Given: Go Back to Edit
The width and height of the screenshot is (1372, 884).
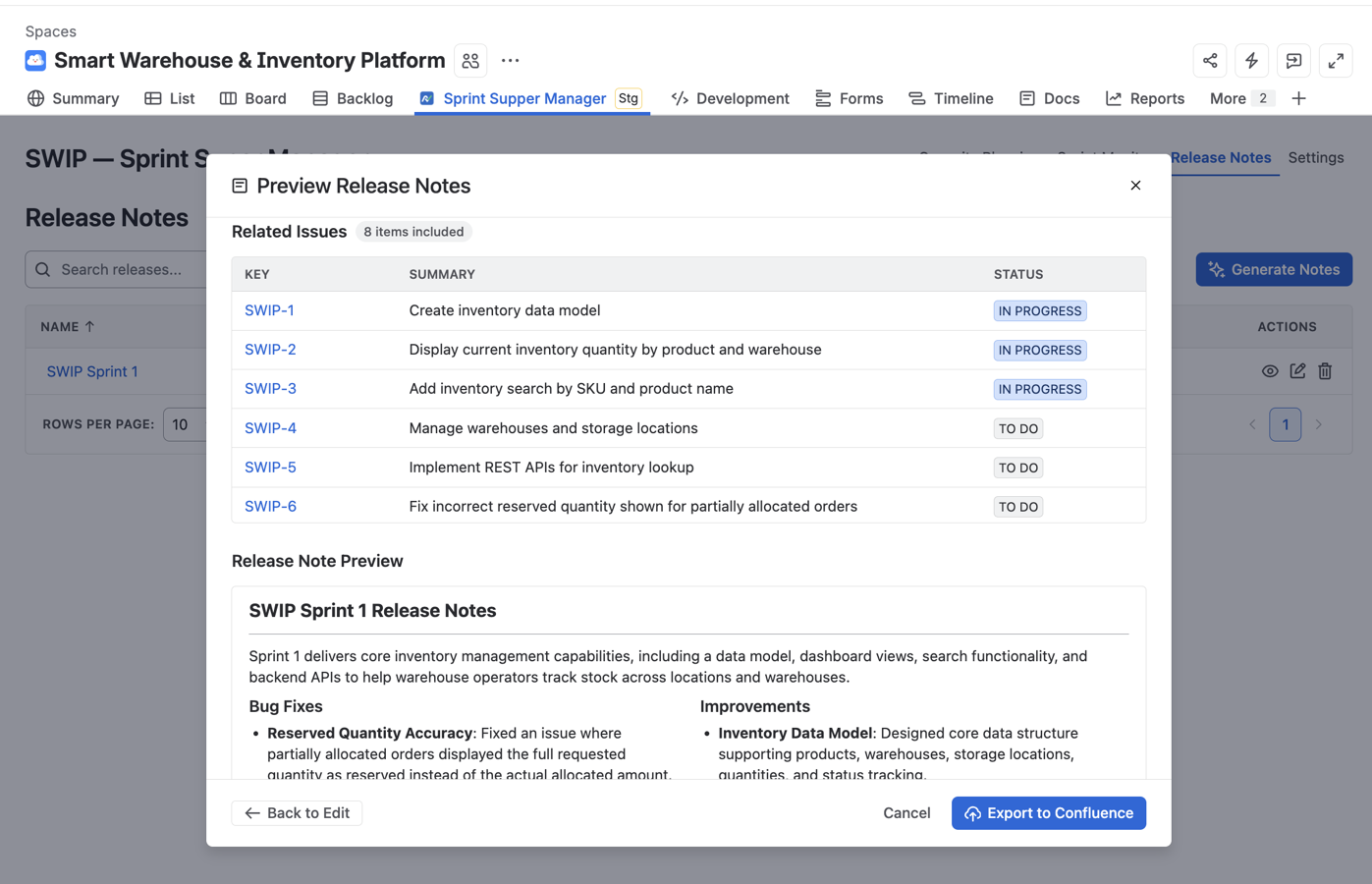Looking at the screenshot, I should click(297, 813).
